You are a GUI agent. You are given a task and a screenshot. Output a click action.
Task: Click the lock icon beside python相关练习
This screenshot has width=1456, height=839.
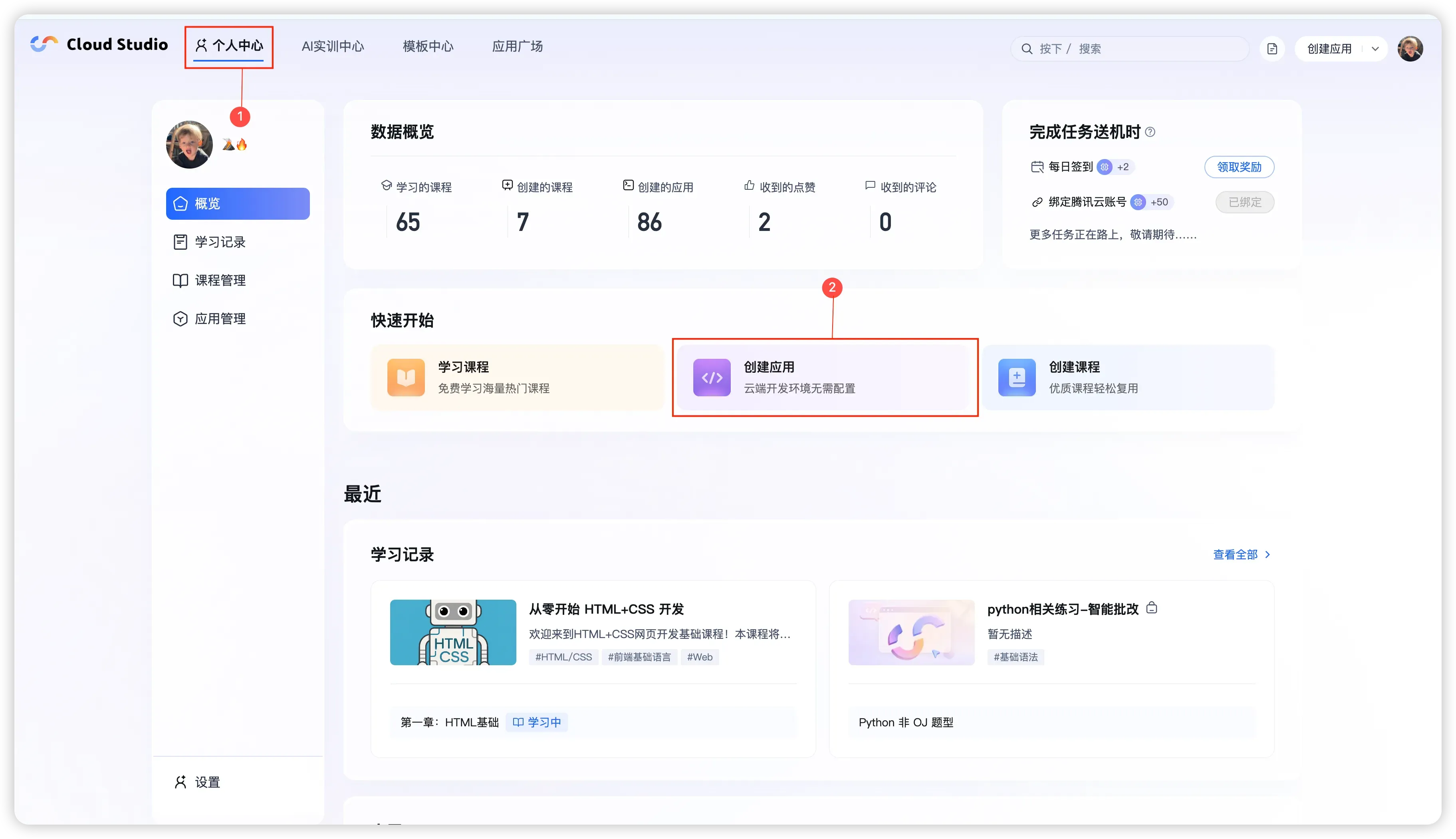1152,608
